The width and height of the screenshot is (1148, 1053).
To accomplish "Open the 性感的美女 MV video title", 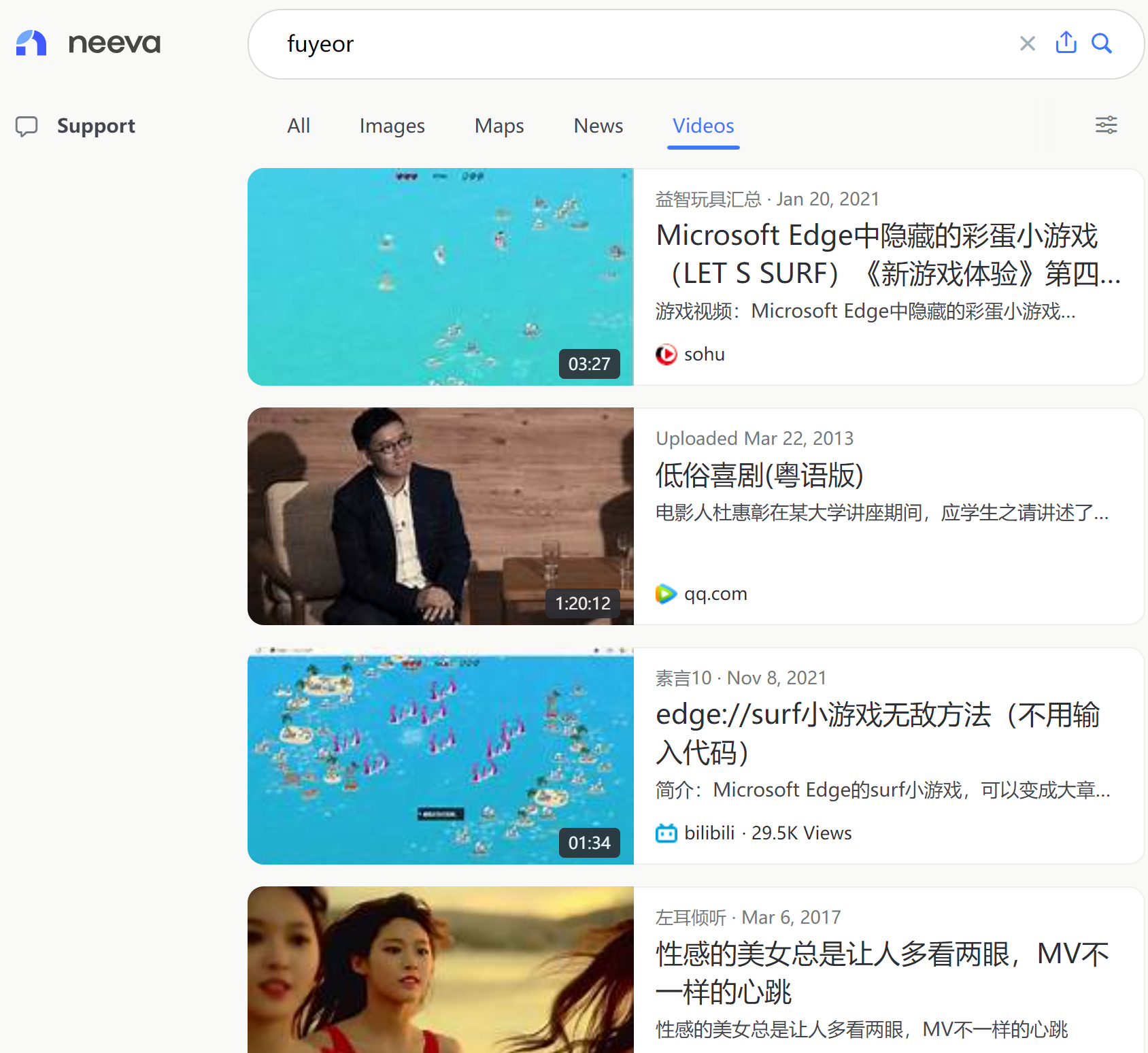I will [882, 973].
